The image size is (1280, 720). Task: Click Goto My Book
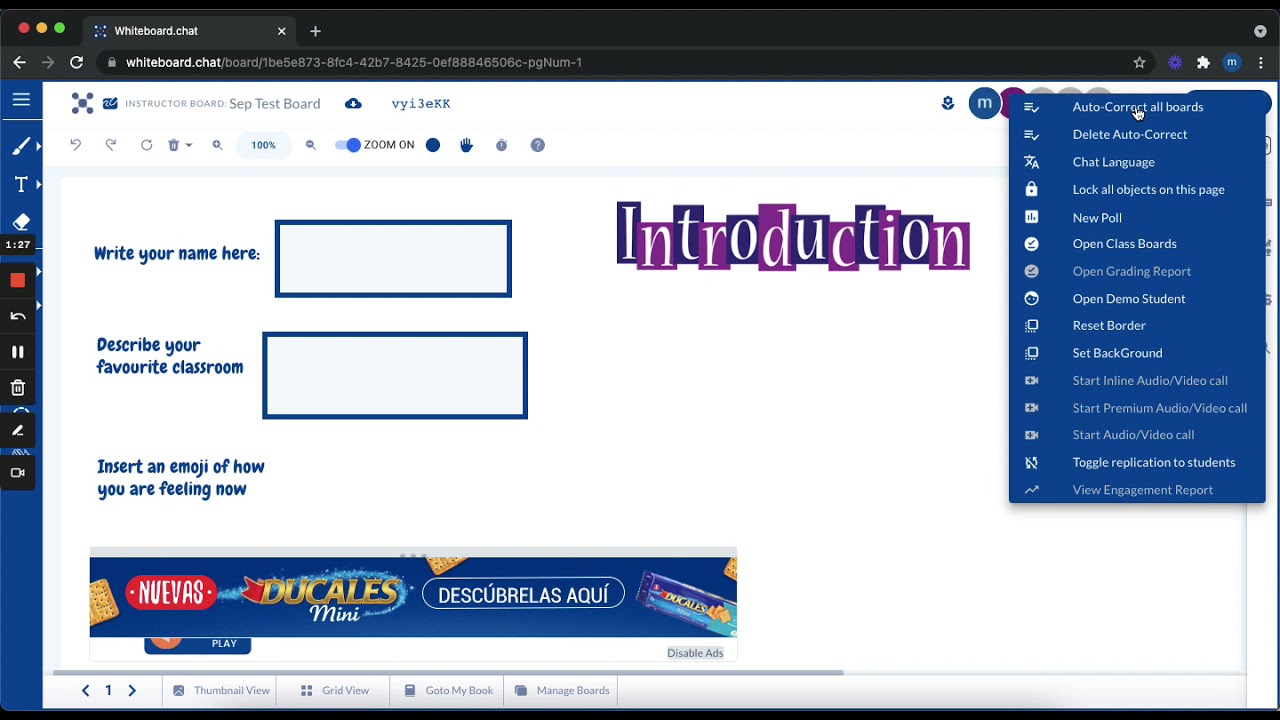coord(449,690)
